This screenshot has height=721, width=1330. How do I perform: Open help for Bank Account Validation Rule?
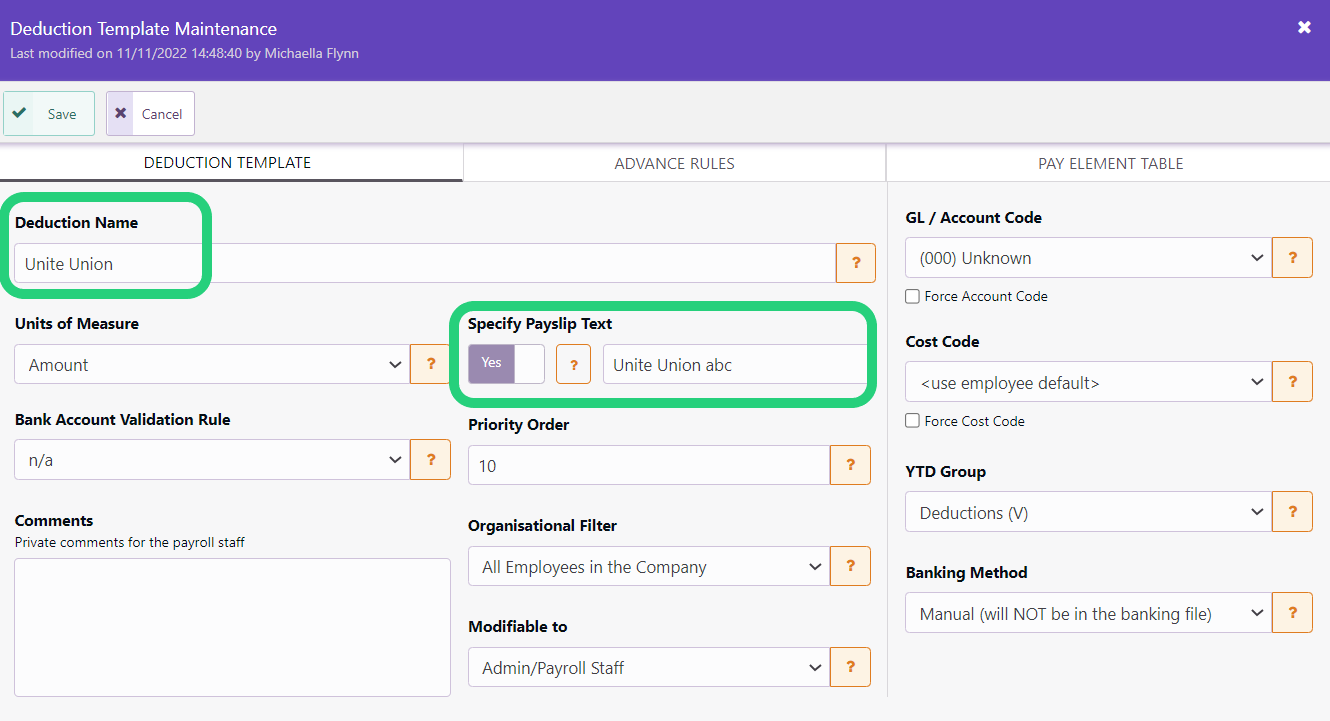tap(431, 460)
